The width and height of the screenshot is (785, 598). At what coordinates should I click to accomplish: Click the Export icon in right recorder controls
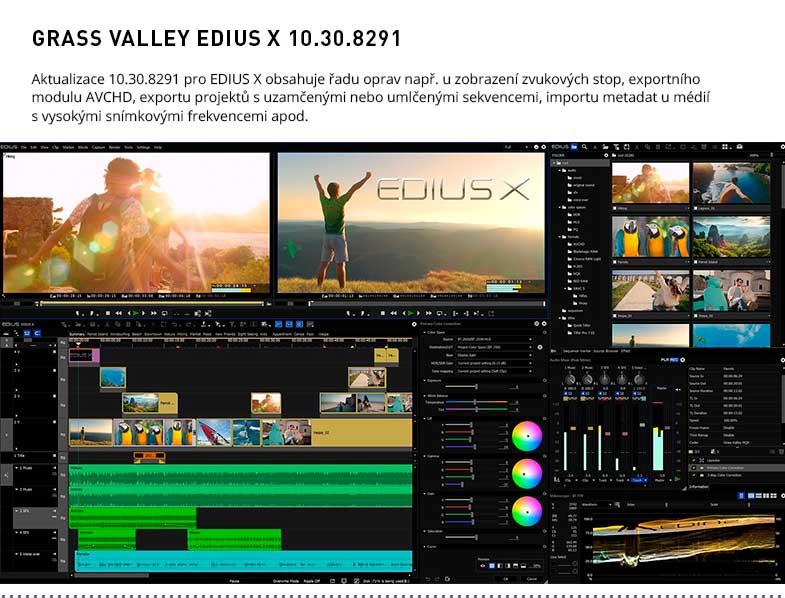point(491,313)
